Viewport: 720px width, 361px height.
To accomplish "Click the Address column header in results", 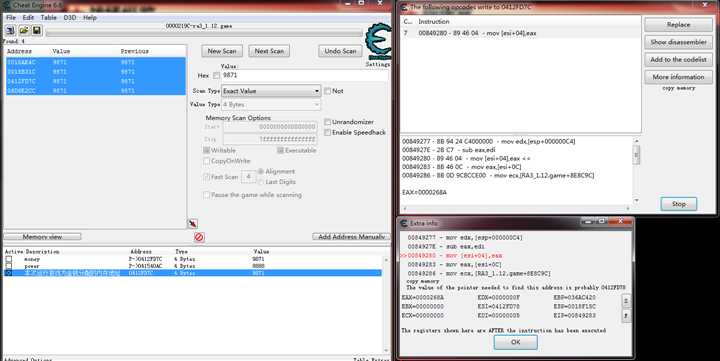I will (19, 51).
